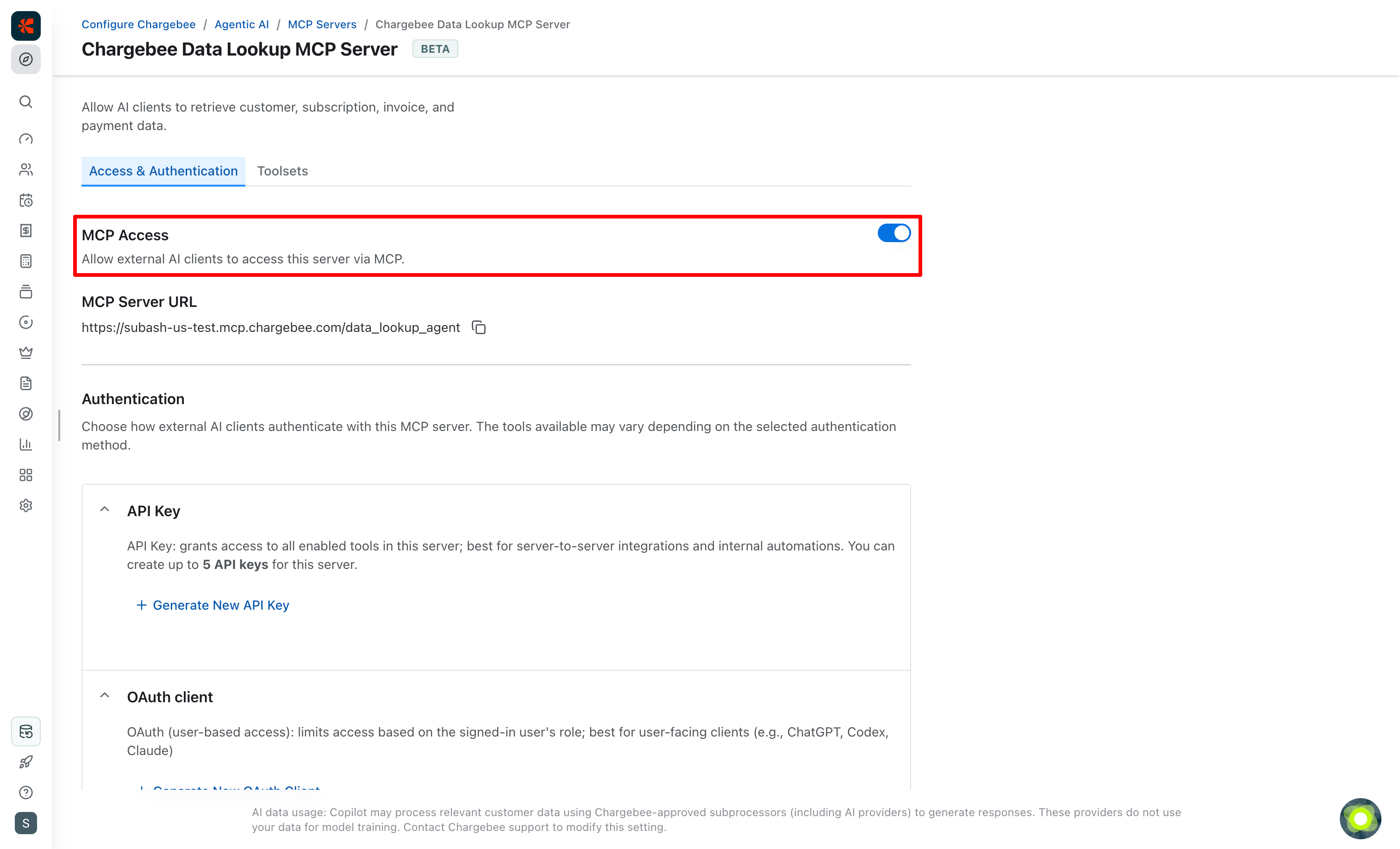Open apps grid icon in sidebar
1400x849 pixels.
click(x=26, y=475)
